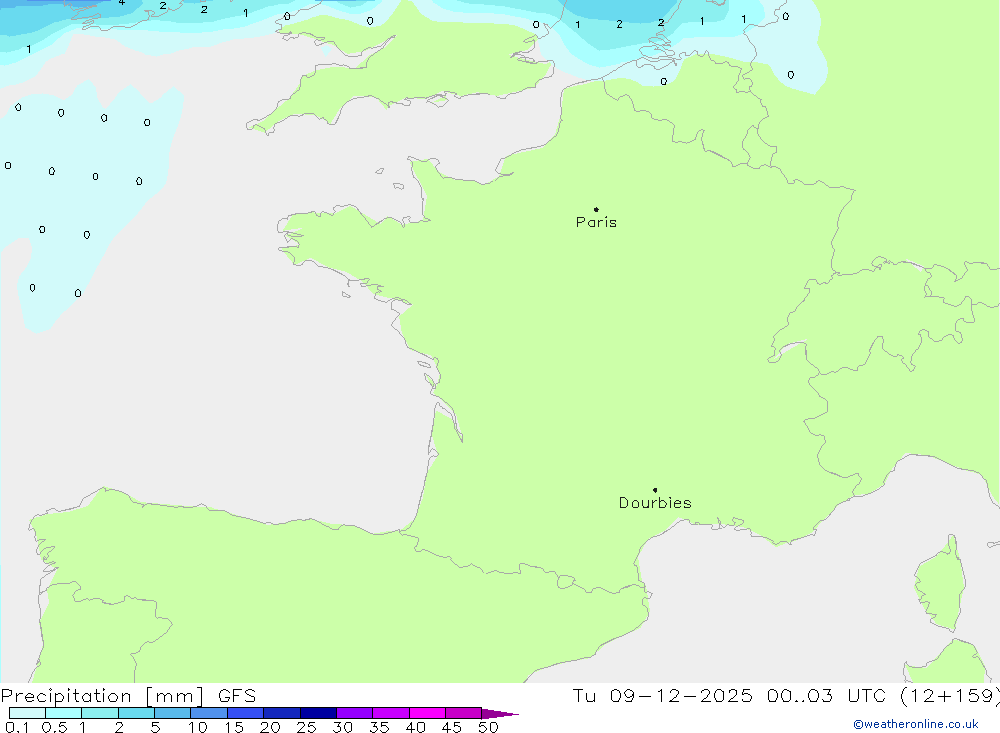Open the weatheronline.co.uk link
The height and width of the screenshot is (733, 1000).
pos(916,724)
